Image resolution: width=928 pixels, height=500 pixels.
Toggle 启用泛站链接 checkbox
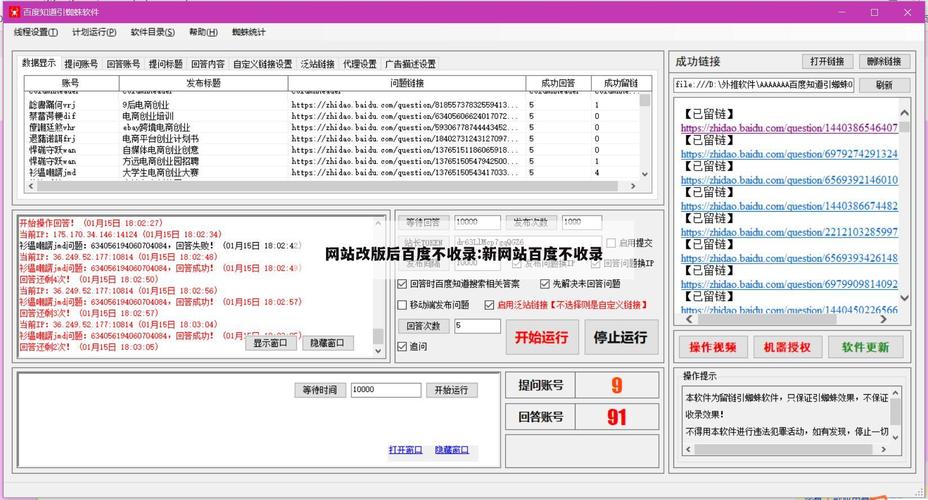point(489,305)
